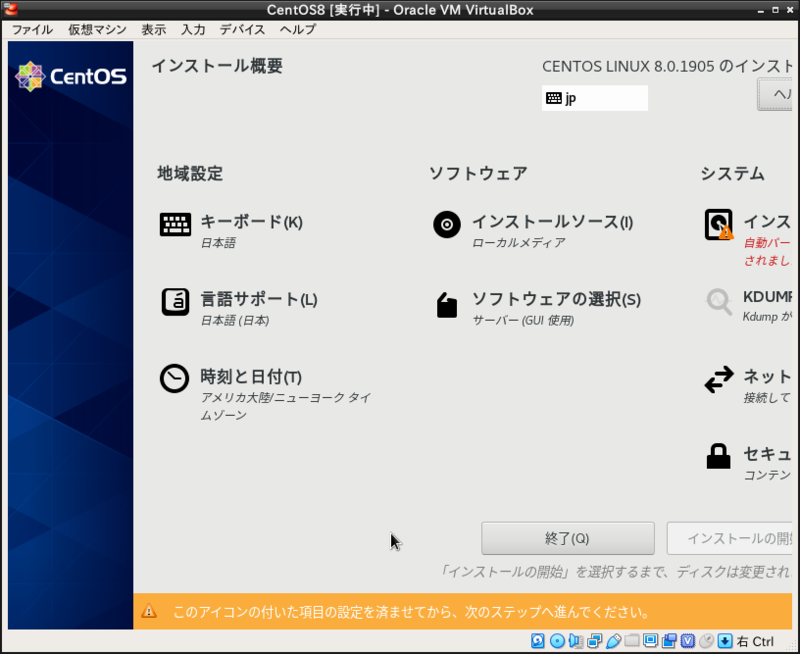The width and height of the screenshot is (800, 654).
Task: Click the インストール概要 heading
Action: (x=217, y=66)
